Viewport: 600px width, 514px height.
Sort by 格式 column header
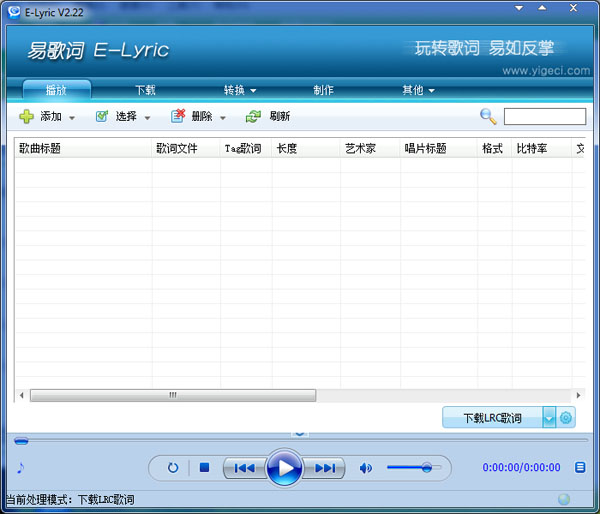495,148
